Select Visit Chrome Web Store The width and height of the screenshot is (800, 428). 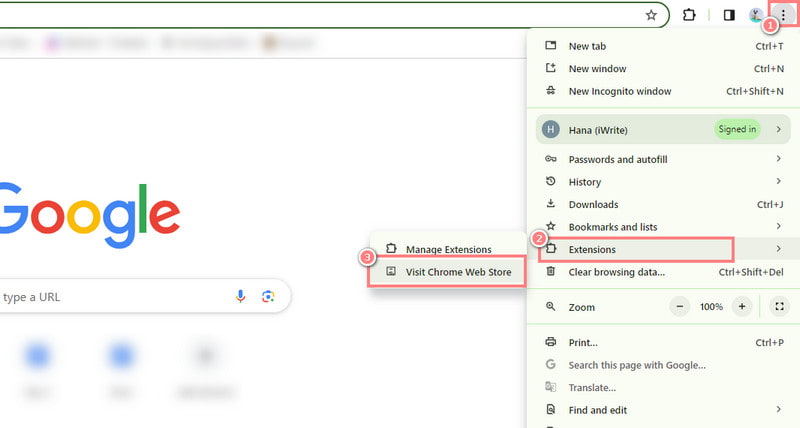point(447,272)
